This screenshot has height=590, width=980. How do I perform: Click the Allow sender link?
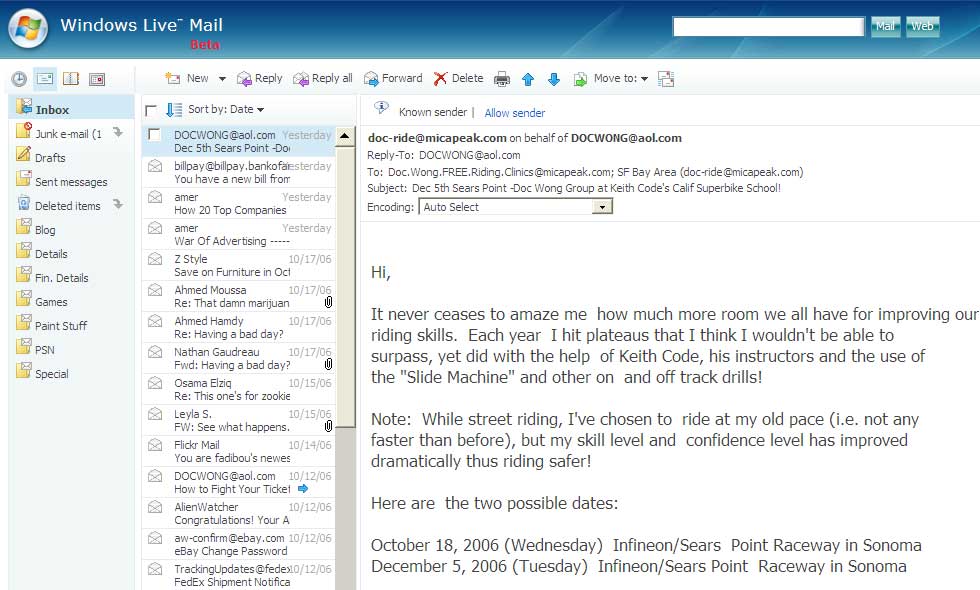click(514, 113)
